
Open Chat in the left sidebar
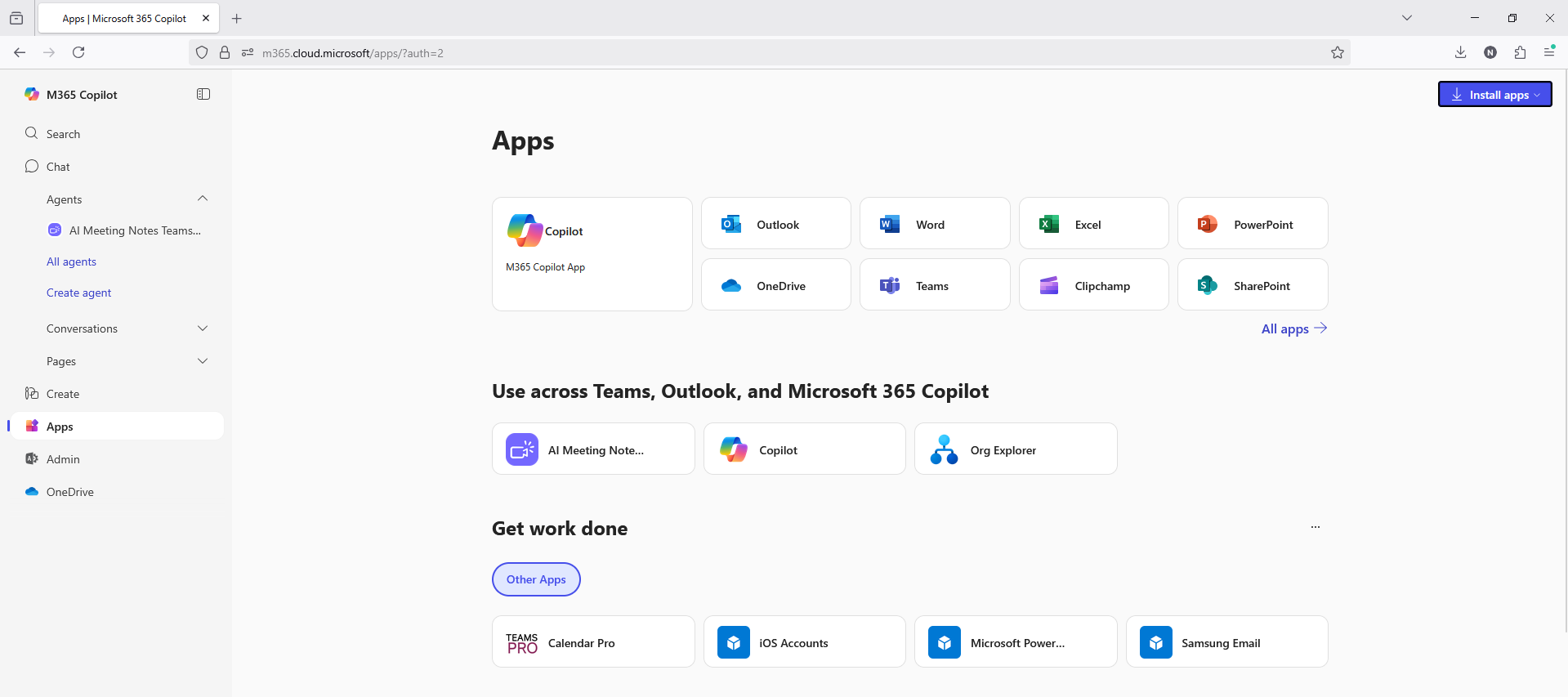tap(117, 166)
